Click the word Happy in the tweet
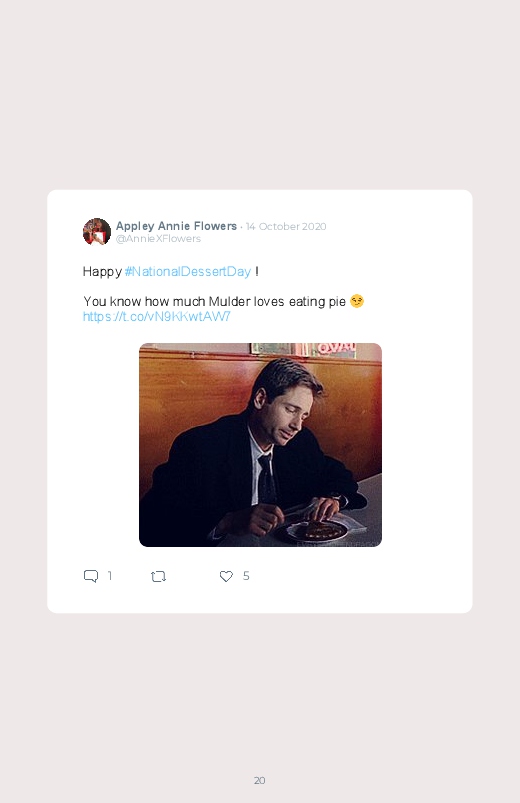The image size is (520, 803). [x=102, y=271]
